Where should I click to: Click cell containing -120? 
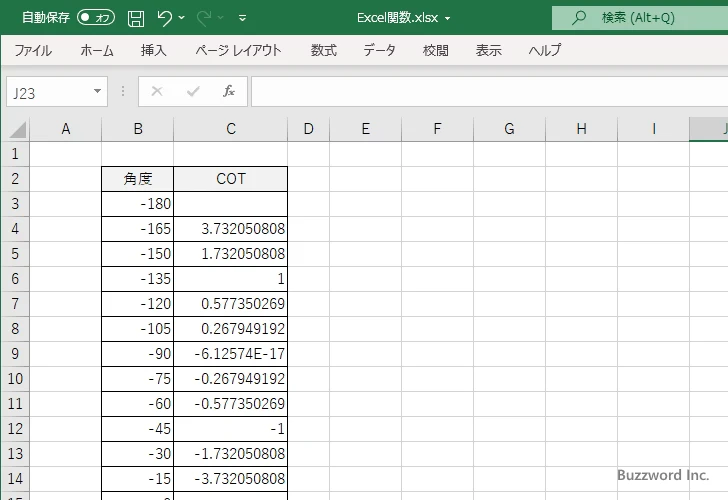click(x=137, y=304)
